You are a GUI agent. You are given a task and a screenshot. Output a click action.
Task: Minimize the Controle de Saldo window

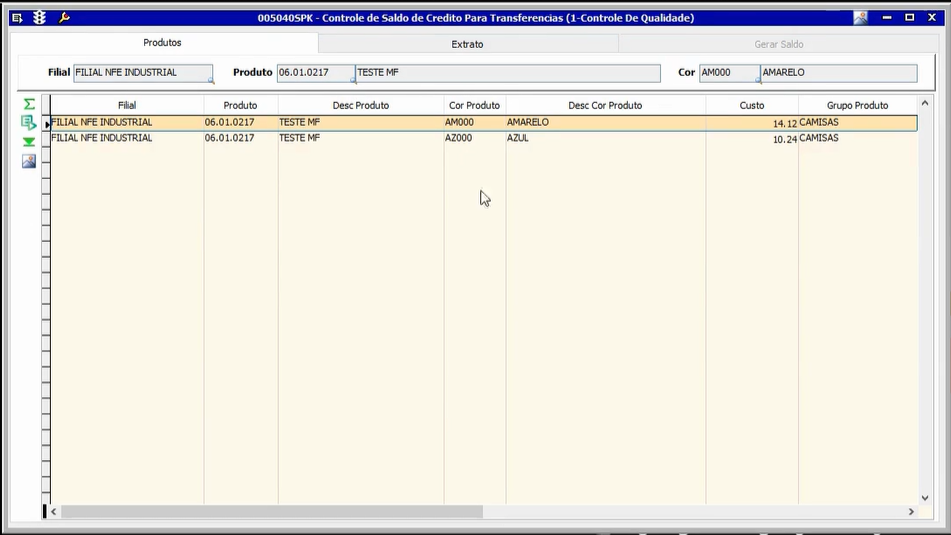click(x=887, y=18)
